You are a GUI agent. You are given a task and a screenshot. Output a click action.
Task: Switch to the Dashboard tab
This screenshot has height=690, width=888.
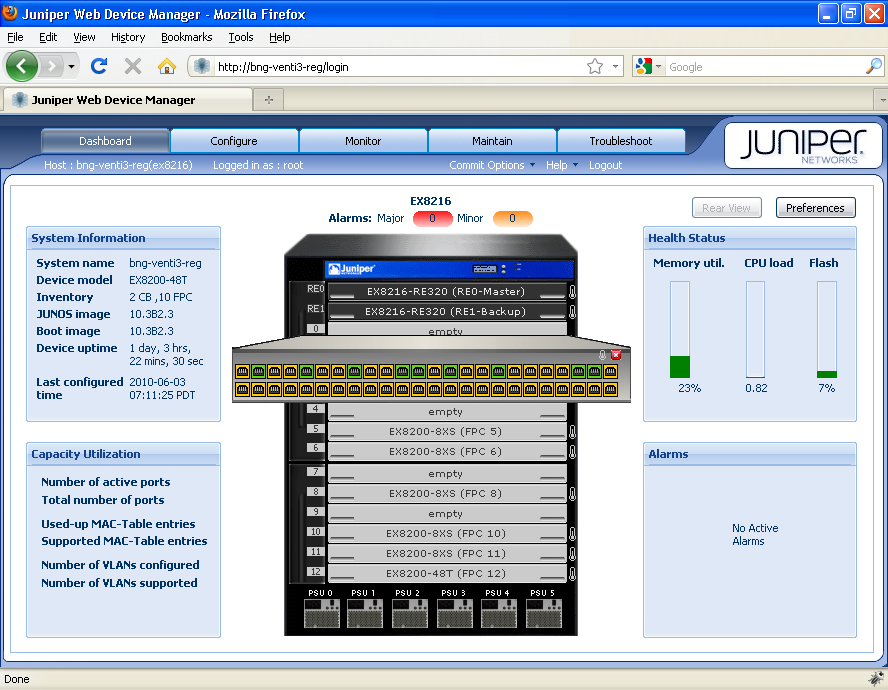[x=105, y=140]
